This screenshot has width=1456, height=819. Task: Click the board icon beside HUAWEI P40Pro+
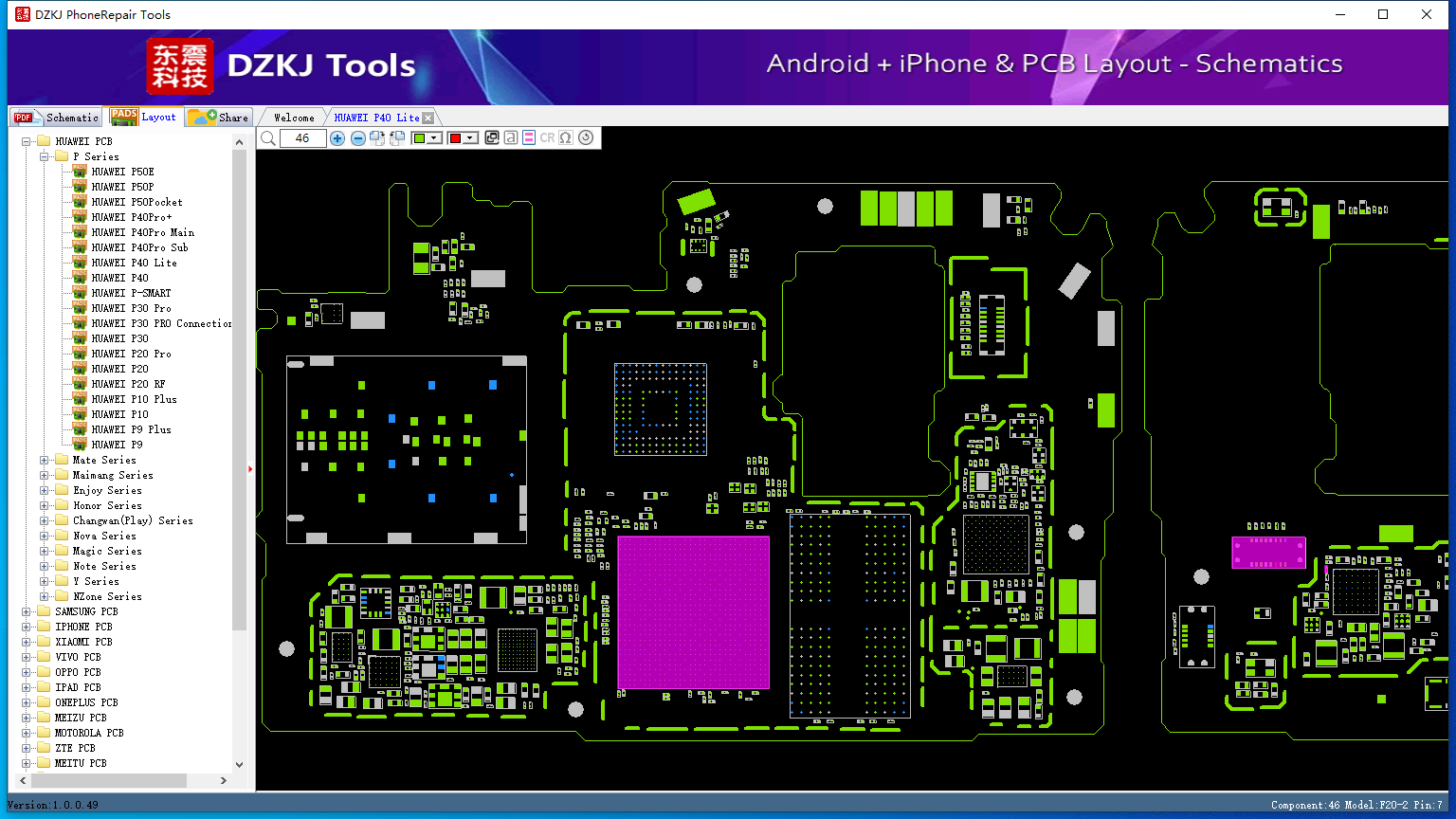pos(80,217)
